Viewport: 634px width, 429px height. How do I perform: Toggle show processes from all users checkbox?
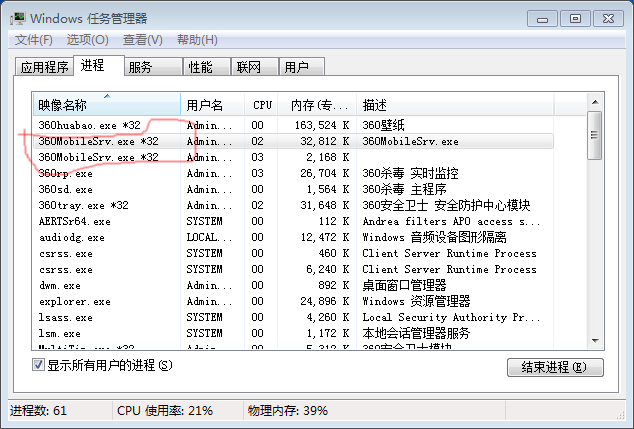point(38,365)
